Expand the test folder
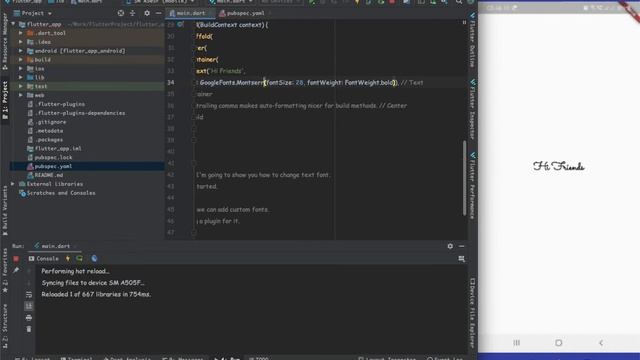Screen dimensions: 640x360 click(x=21, y=87)
